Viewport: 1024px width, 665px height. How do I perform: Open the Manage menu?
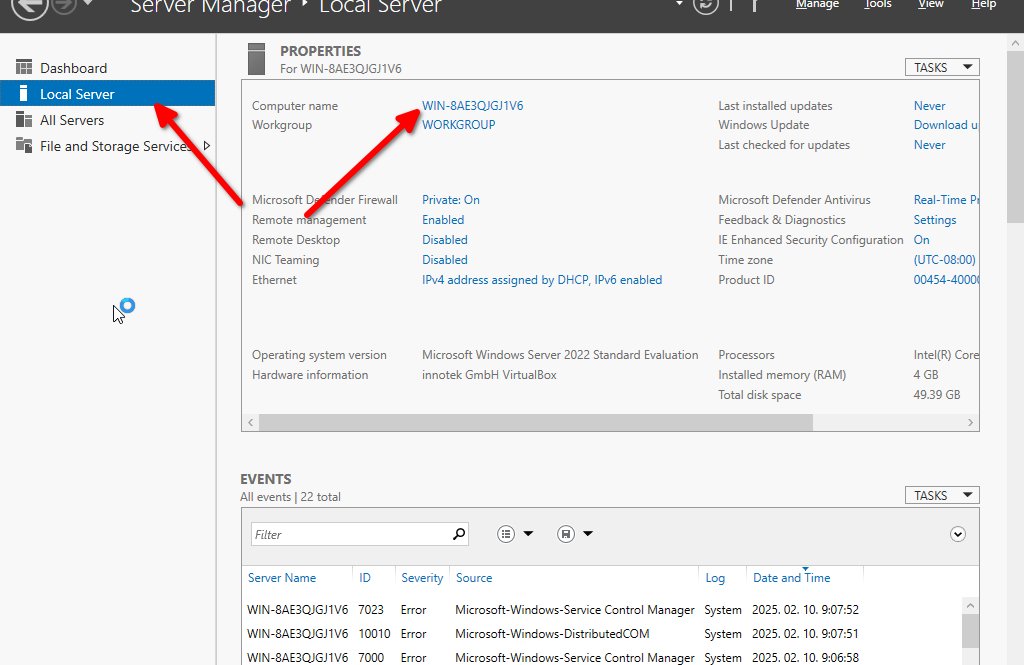coord(817,5)
